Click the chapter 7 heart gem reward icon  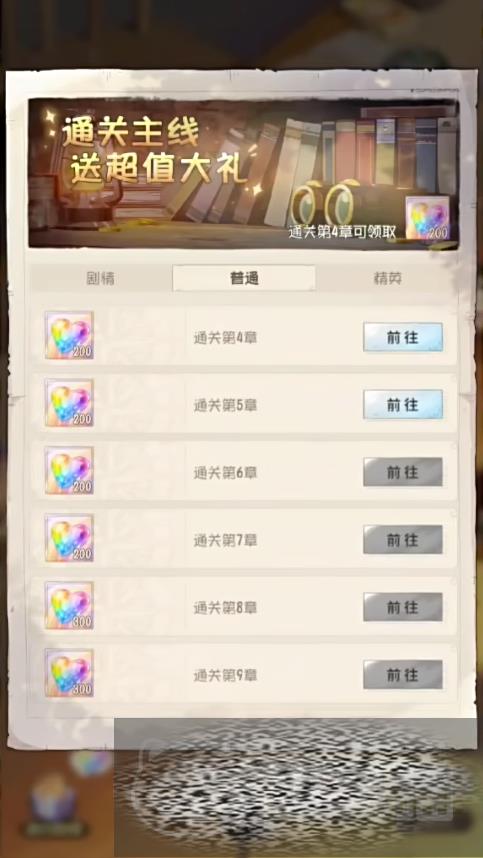(69, 538)
